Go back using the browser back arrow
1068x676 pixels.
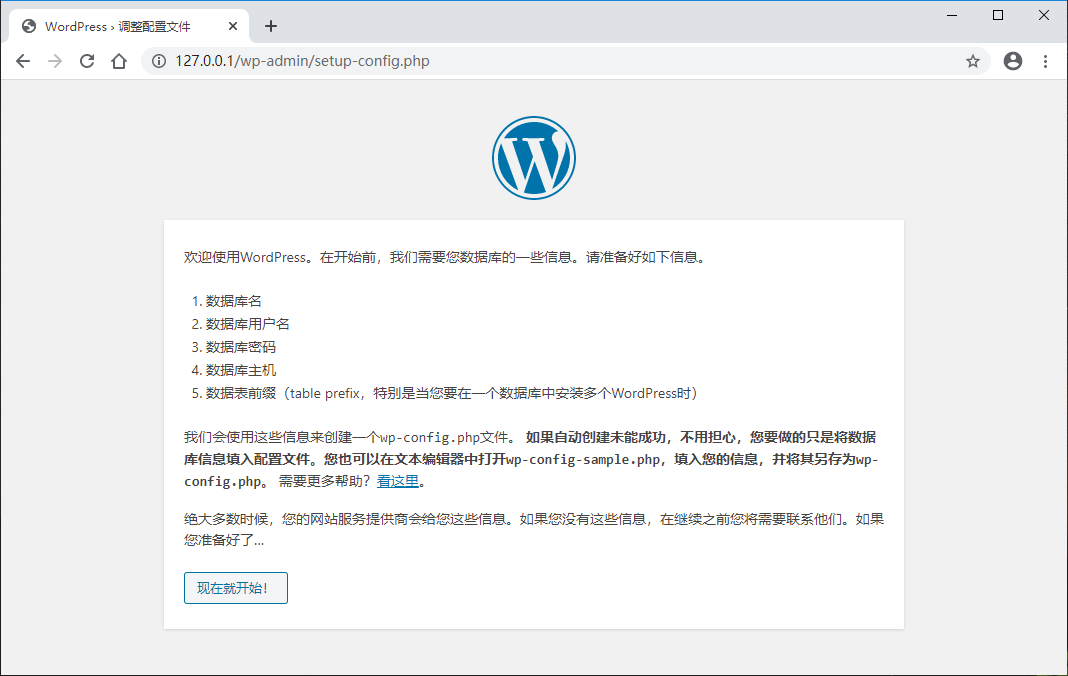pos(23,61)
